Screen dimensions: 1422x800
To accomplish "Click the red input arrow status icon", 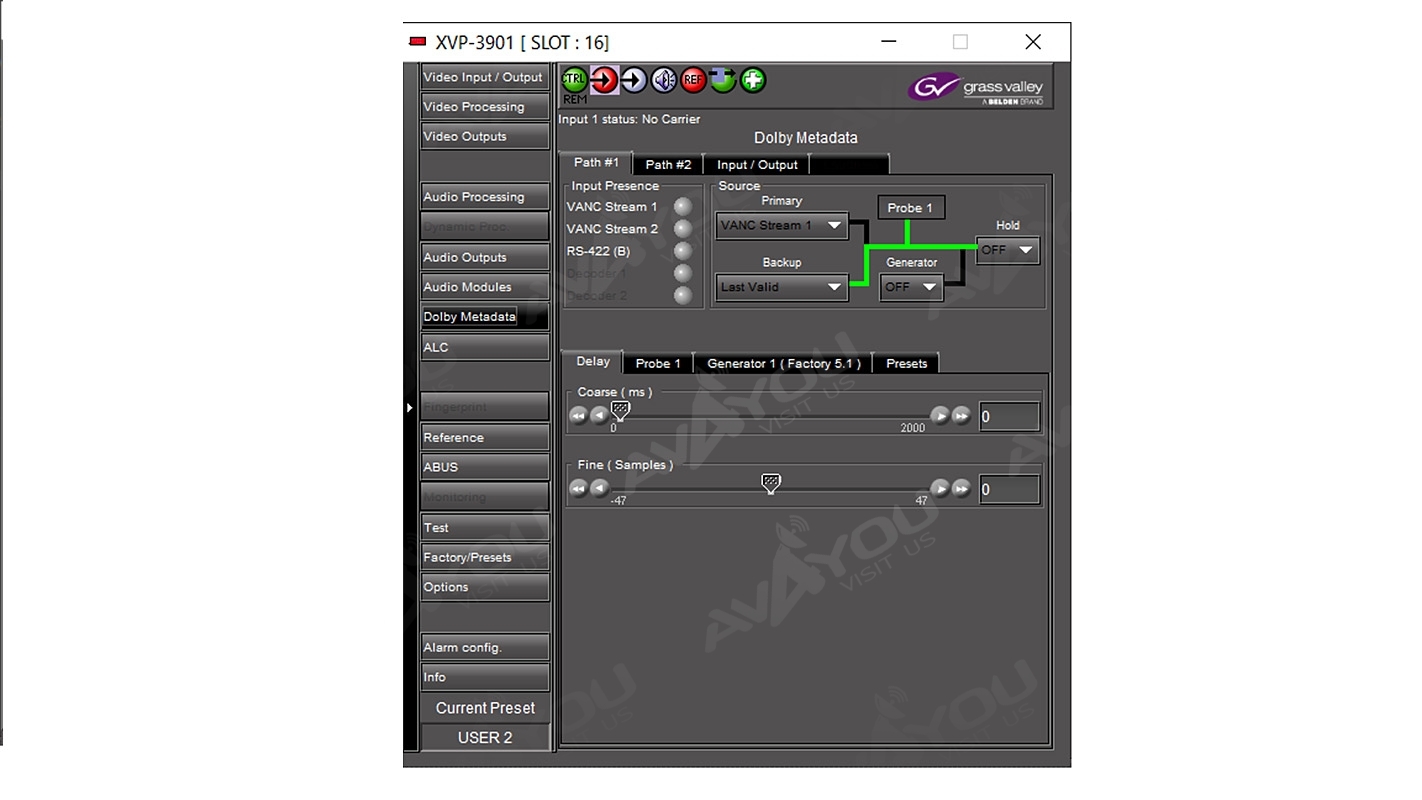I will (x=604, y=80).
